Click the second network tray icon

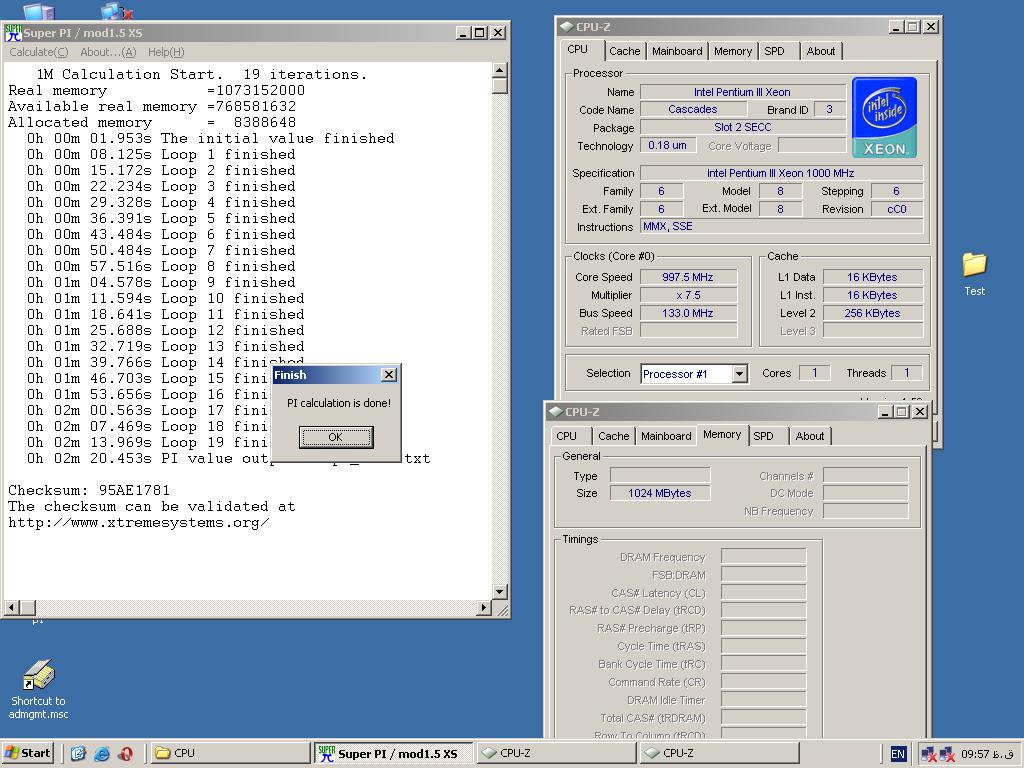click(x=947, y=754)
